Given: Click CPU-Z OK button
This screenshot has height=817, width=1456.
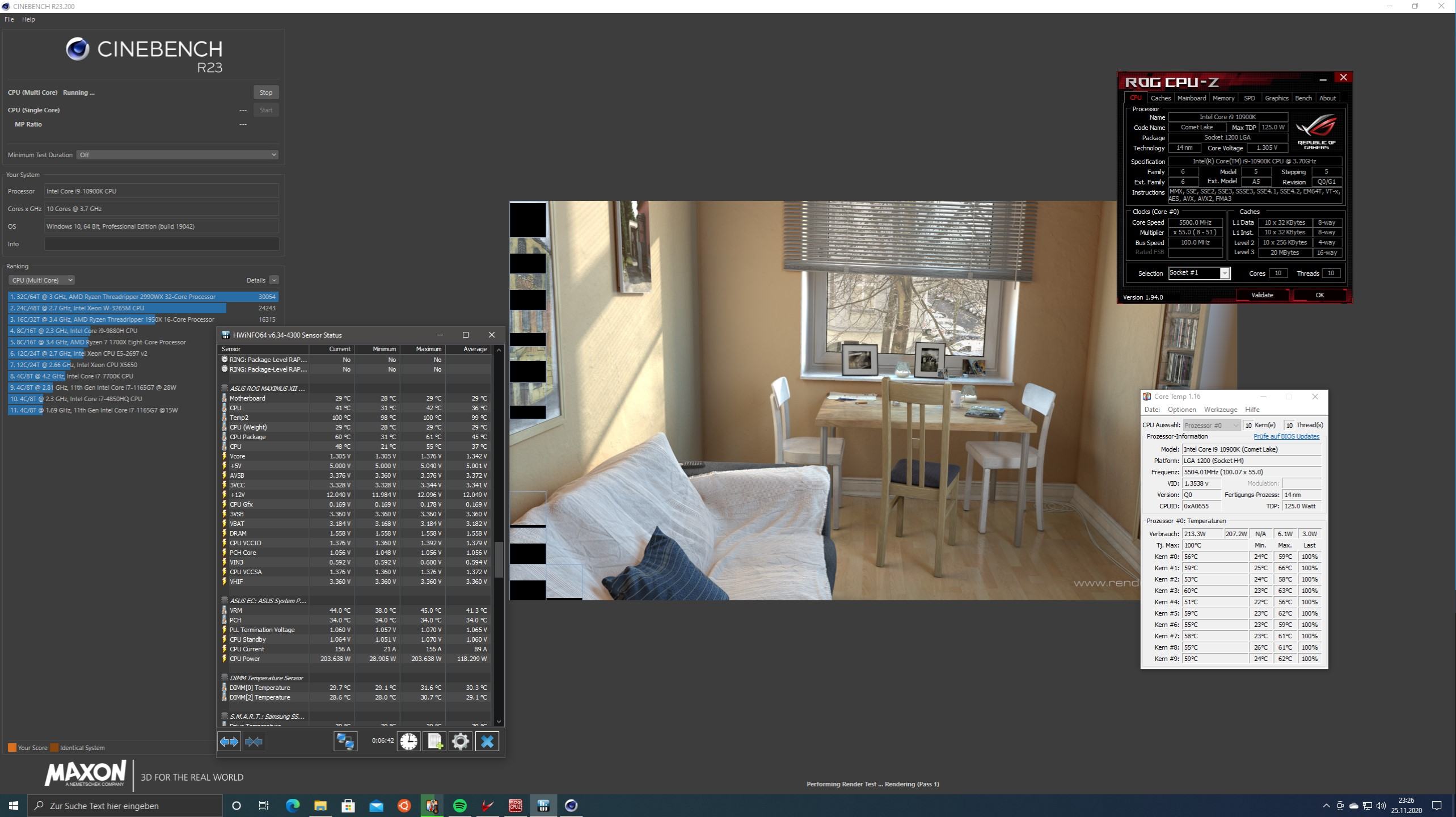Looking at the screenshot, I should coord(1320,295).
